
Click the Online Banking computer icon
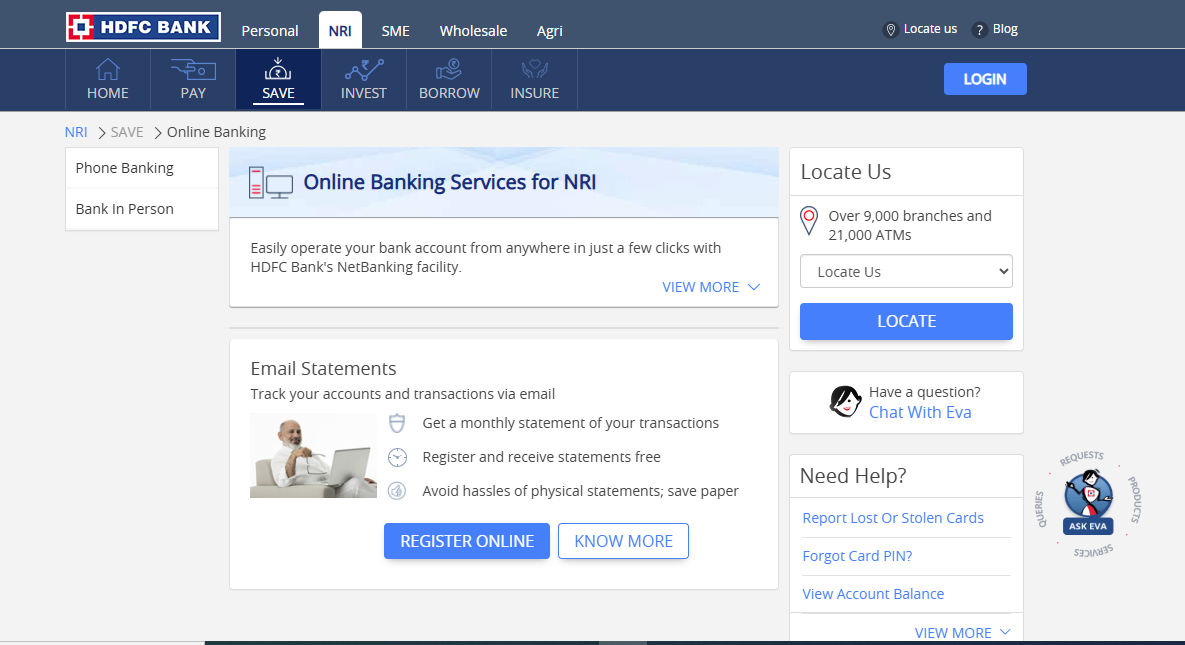[271, 182]
